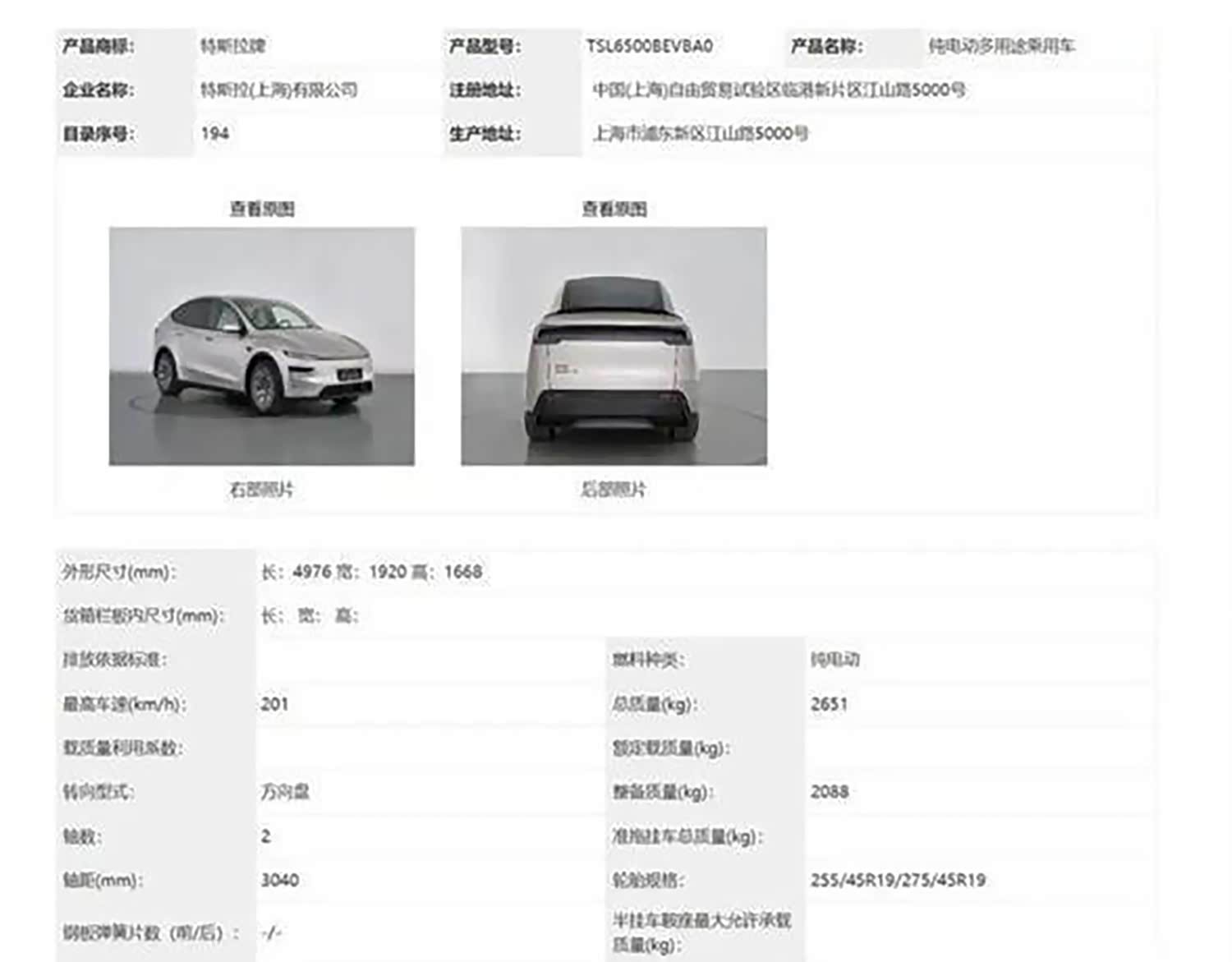Click the 特斯拉牌 trademark value
The height and width of the screenshot is (962, 1232).
(233, 46)
